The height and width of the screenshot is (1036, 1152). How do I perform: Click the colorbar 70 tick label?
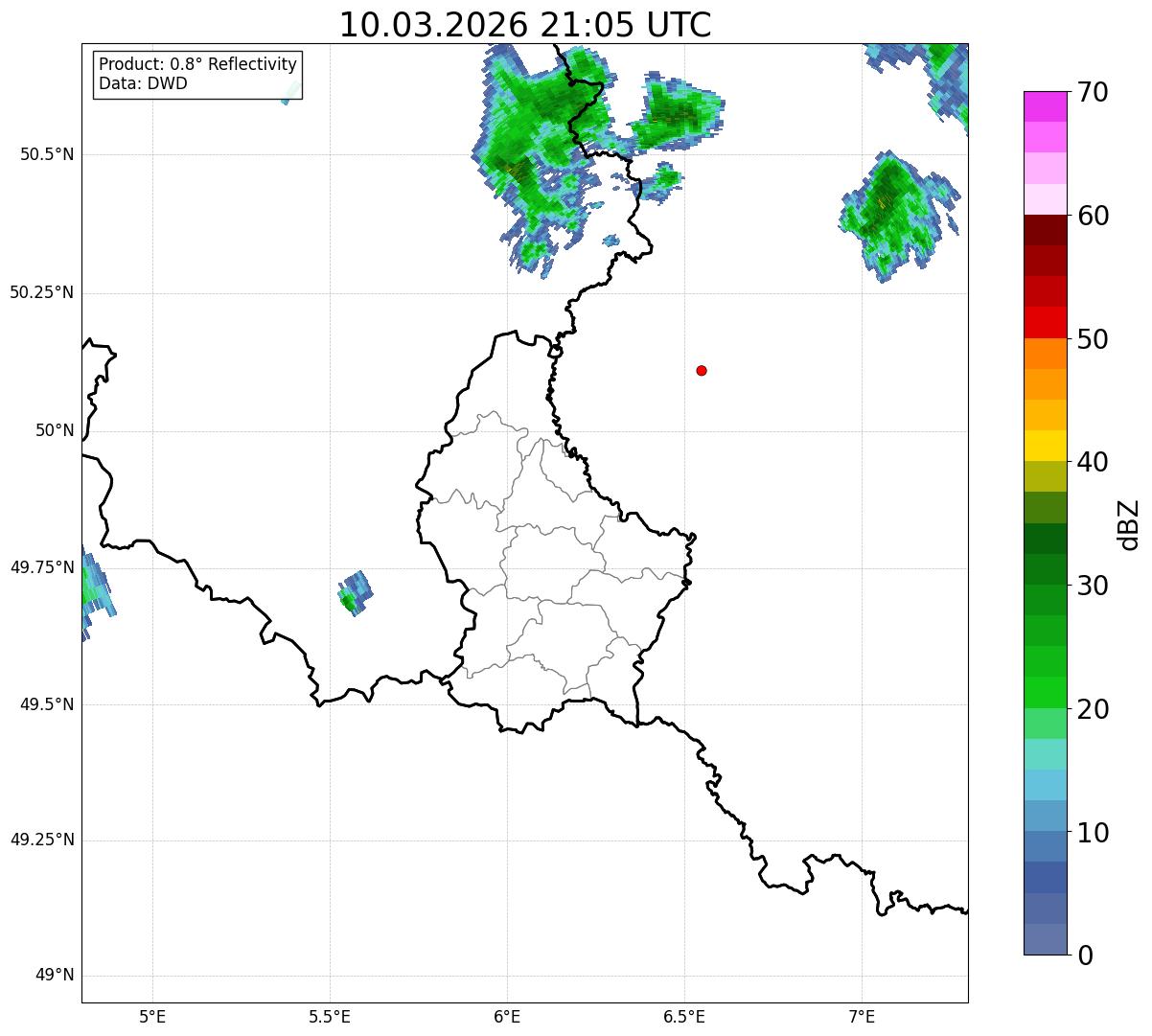click(1092, 93)
